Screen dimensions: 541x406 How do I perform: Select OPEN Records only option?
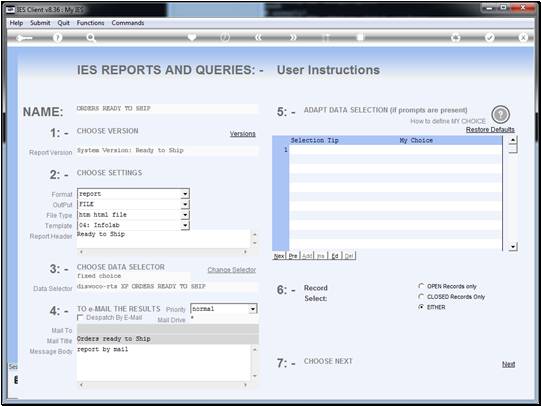pyautogui.click(x=421, y=286)
